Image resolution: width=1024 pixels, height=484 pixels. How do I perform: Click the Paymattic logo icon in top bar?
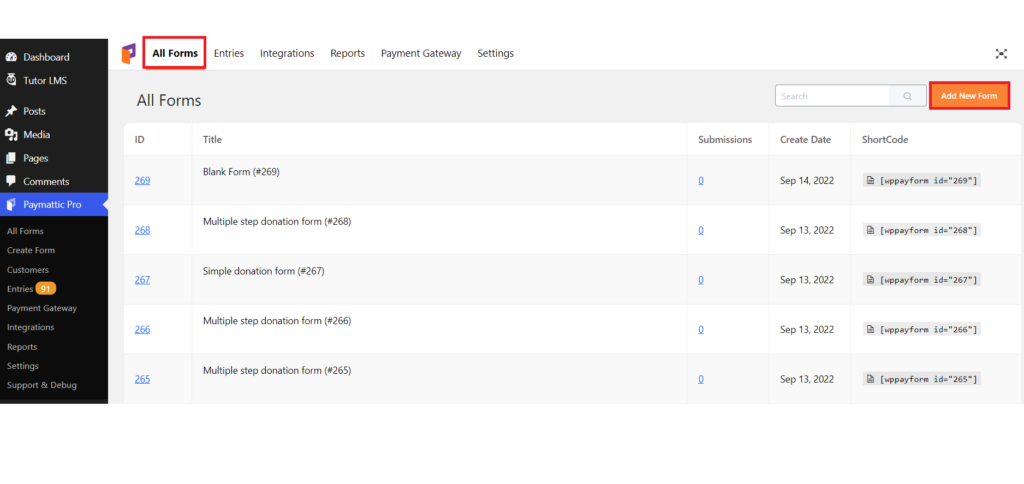tap(129, 54)
